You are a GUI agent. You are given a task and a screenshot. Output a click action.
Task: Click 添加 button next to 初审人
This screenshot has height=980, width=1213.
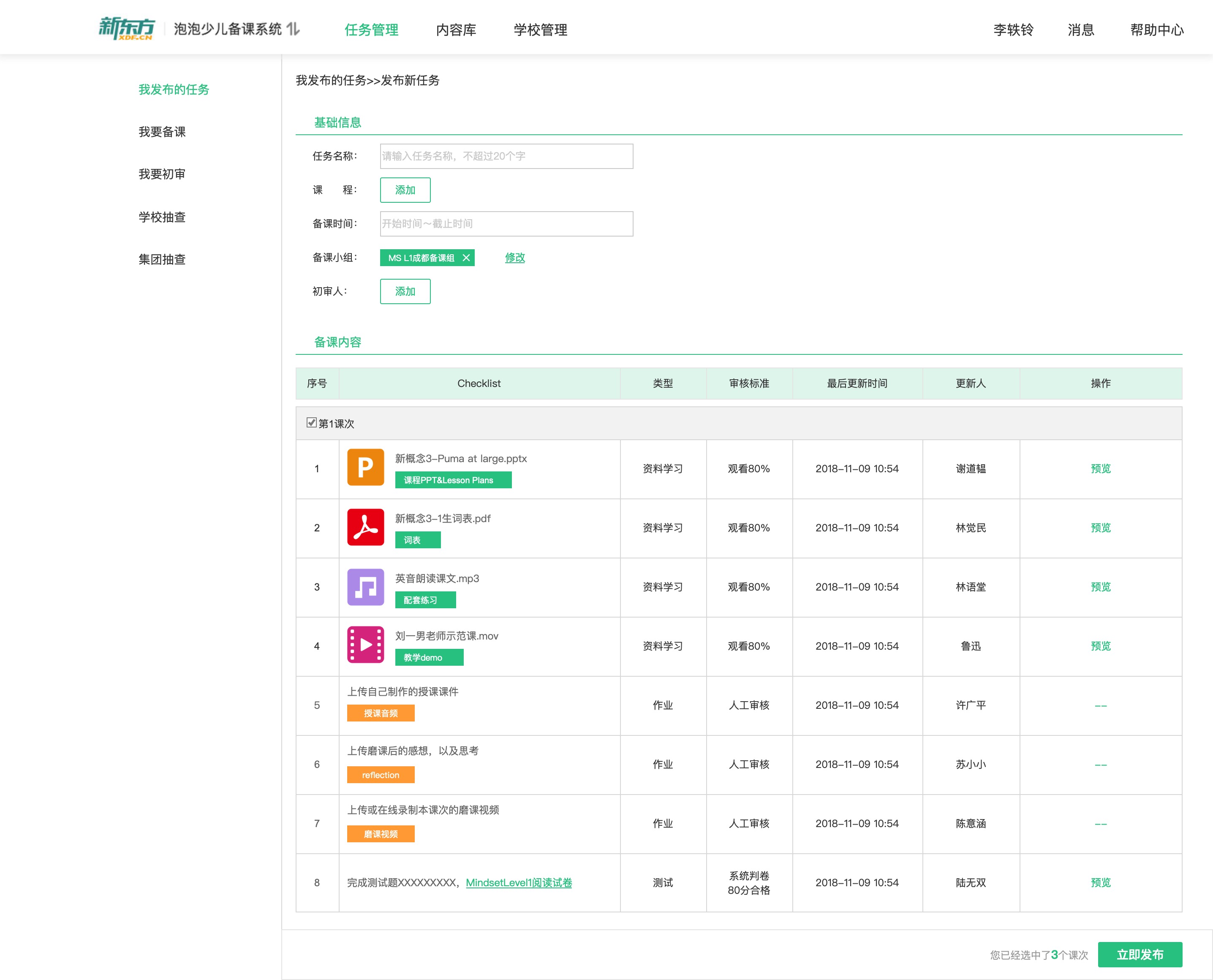tap(405, 291)
